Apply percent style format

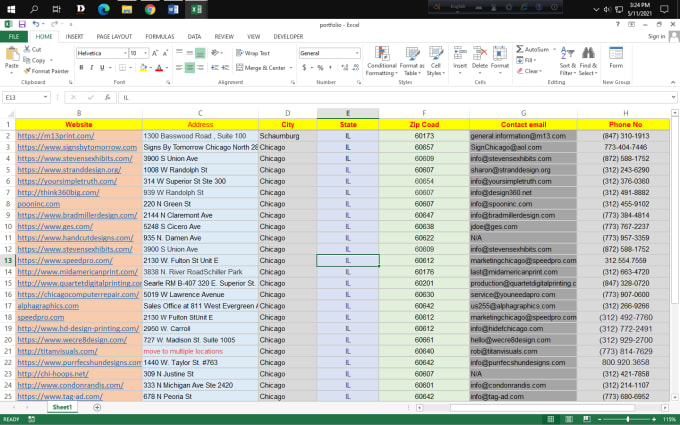[320, 68]
